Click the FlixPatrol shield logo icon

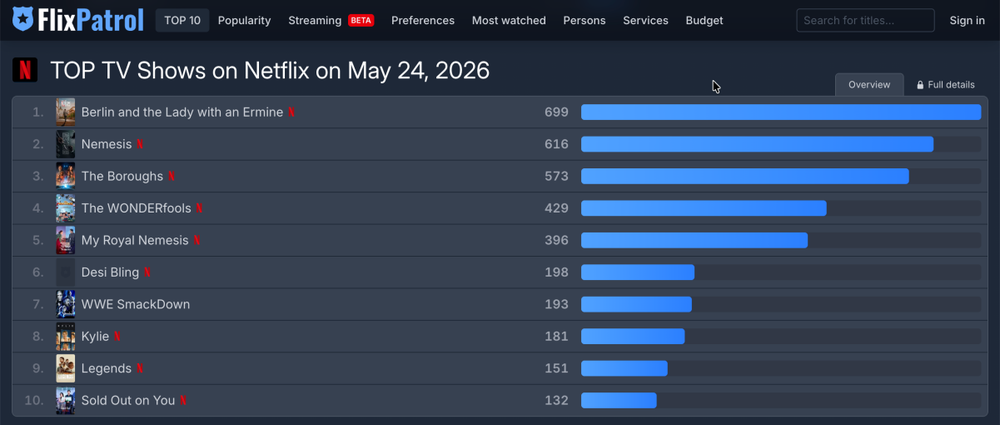click(x=24, y=19)
